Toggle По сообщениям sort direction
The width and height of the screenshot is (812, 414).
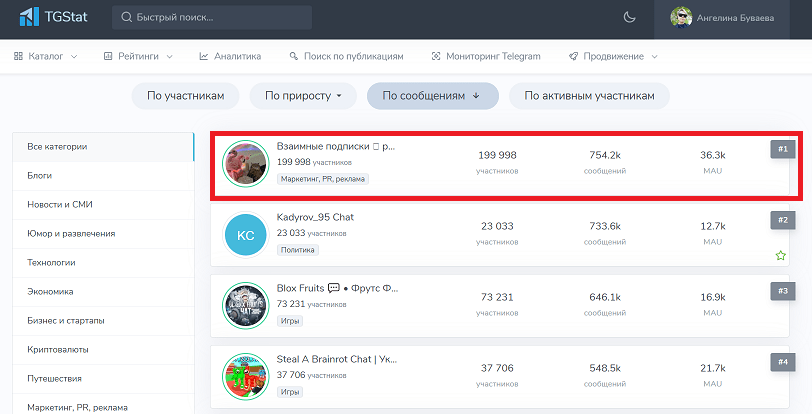pyautogui.click(x=432, y=96)
